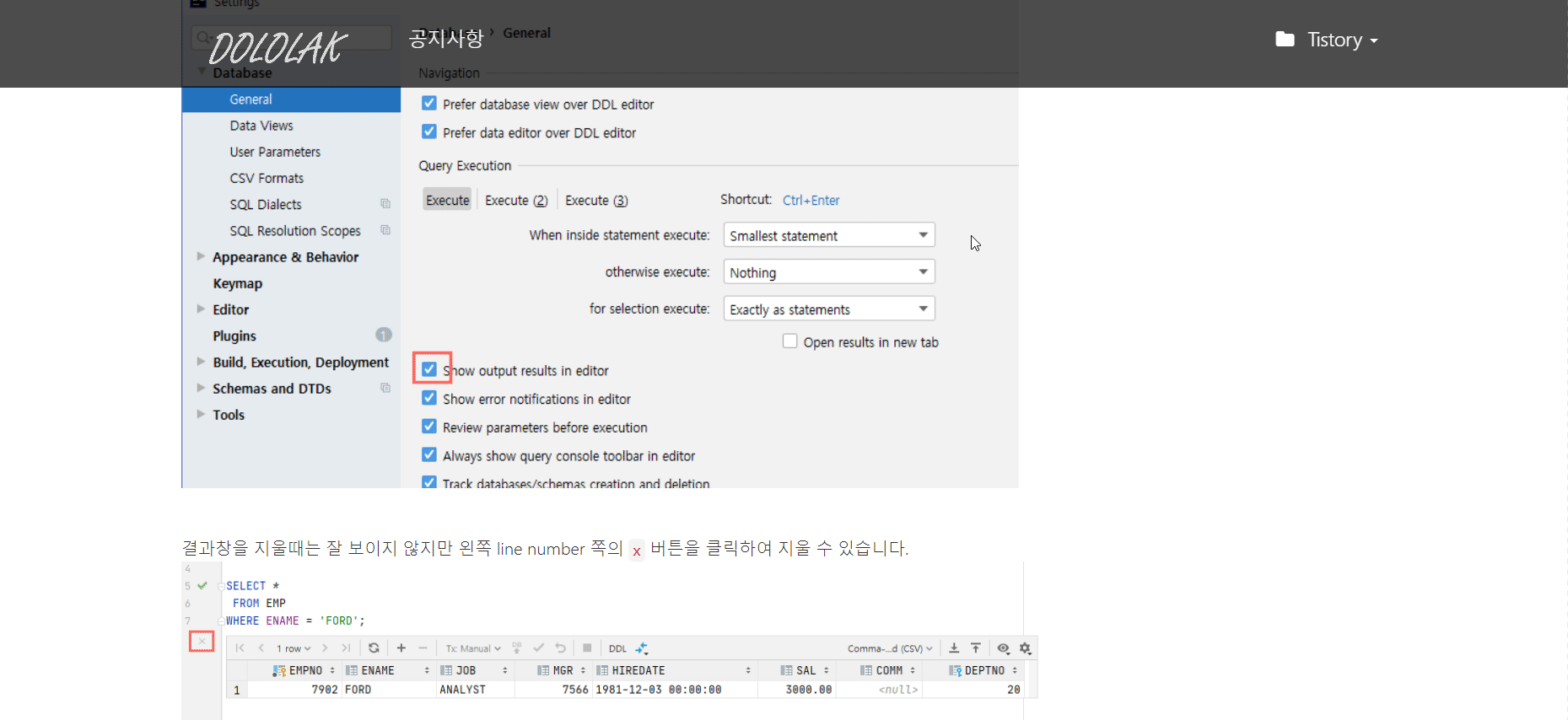Toggle Show error notifications in editor
This screenshot has width=1568, height=720.
pyautogui.click(x=429, y=398)
